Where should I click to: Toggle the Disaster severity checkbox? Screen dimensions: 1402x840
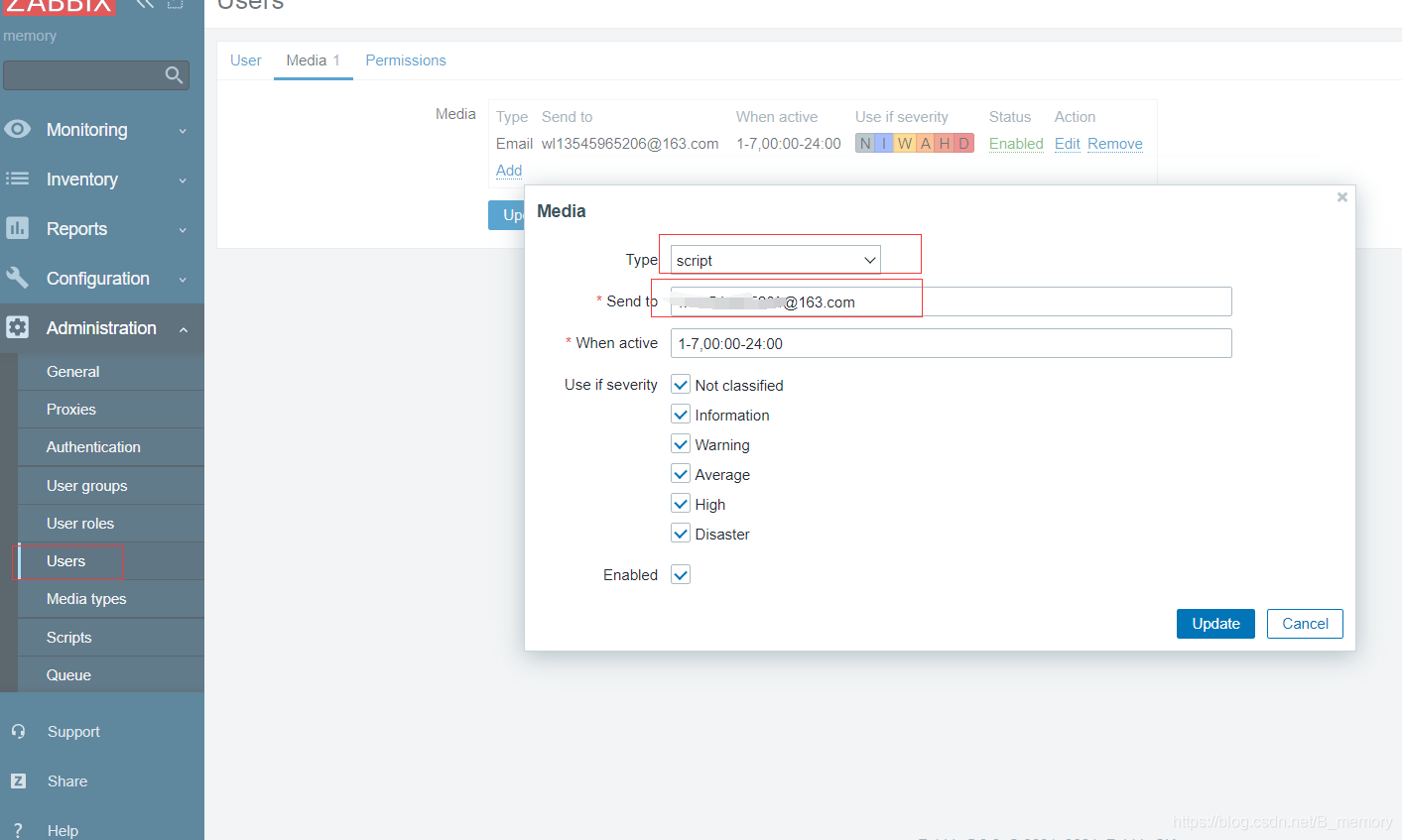pyautogui.click(x=681, y=534)
